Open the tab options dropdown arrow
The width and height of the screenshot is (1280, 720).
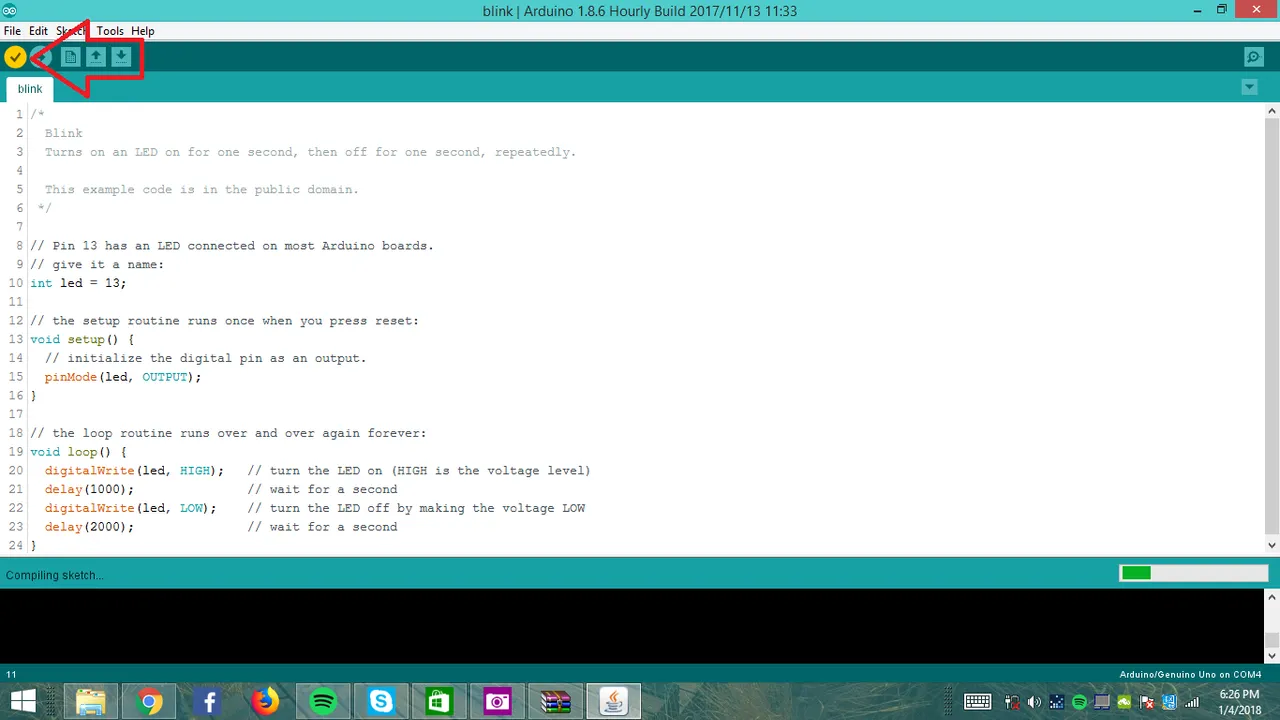click(1249, 87)
